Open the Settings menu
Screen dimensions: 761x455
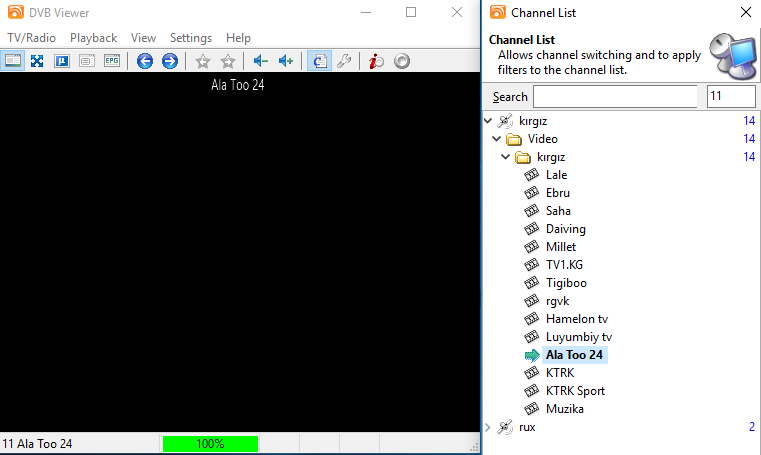(x=191, y=38)
